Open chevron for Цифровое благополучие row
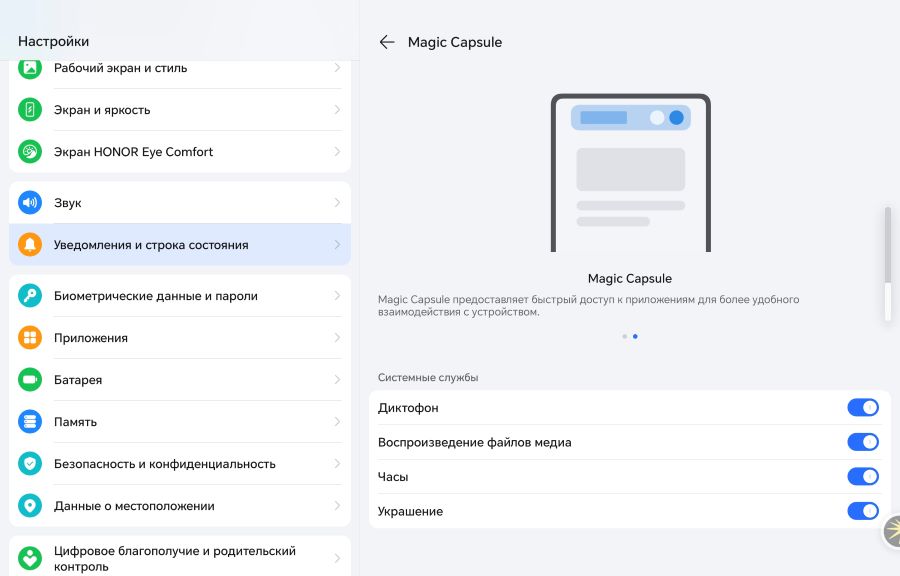Image resolution: width=900 pixels, height=576 pixels. [x=337, y=558]
